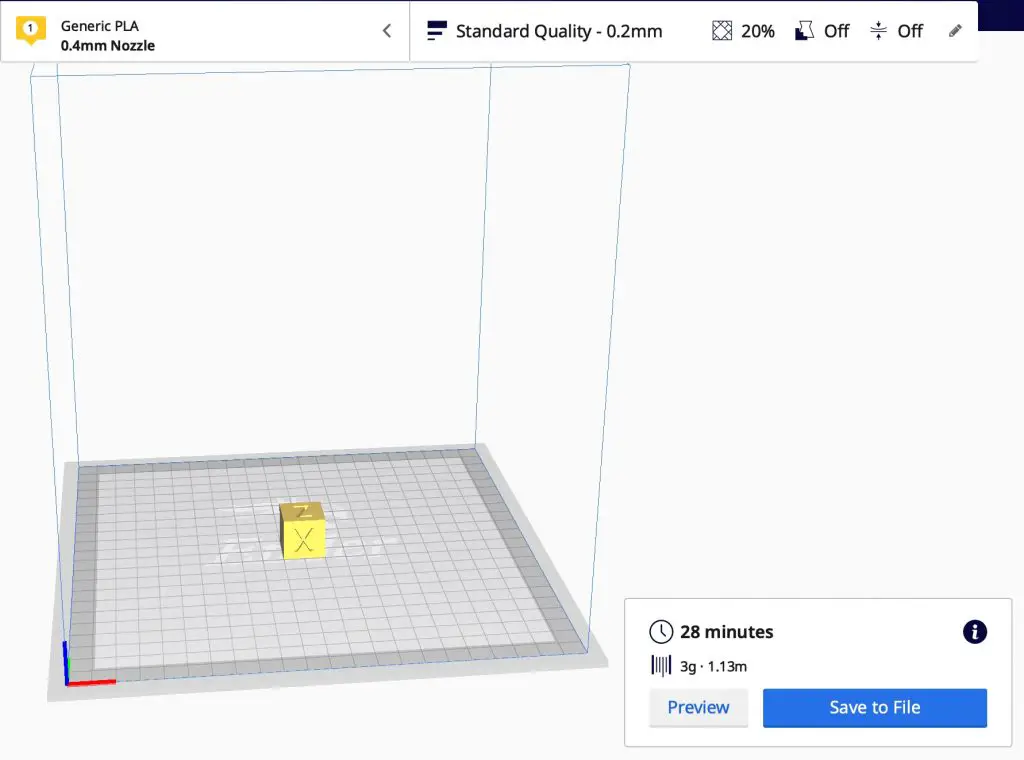Click the build plate adhesion icon labeled Off
This screenshot has width=1024, height=760.
pyautogui.click(x=877, y=31)
